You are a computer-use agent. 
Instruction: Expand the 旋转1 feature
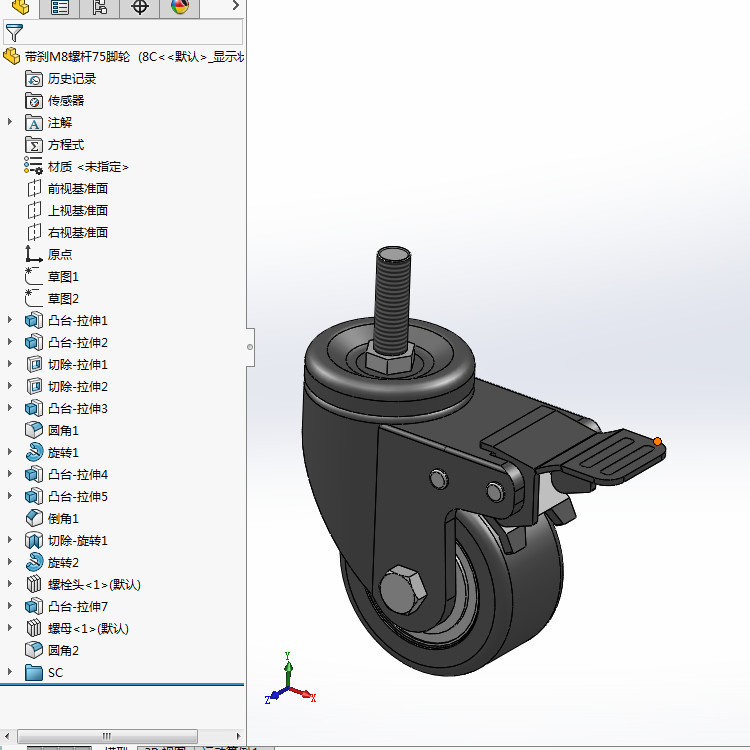pos(10,452)
